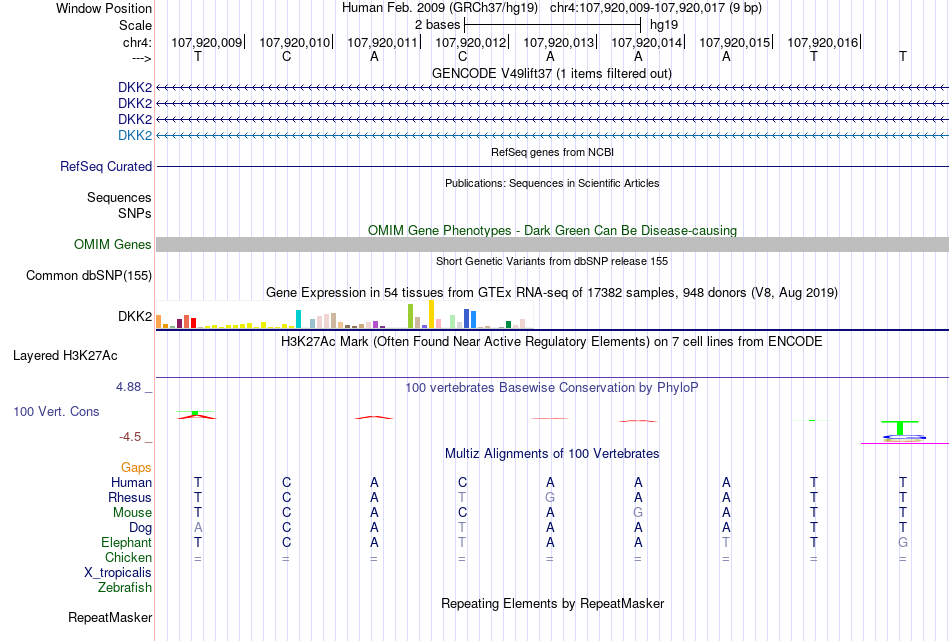This screenshot has height=641, width=950.
Task: Click the 'RepeatMasker' track label
Action: (x=110, y=617)
